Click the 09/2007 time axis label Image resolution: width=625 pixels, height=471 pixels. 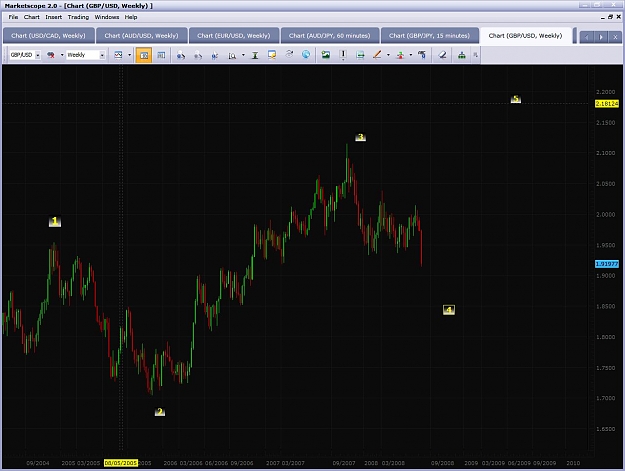click(x=344, y=463)
